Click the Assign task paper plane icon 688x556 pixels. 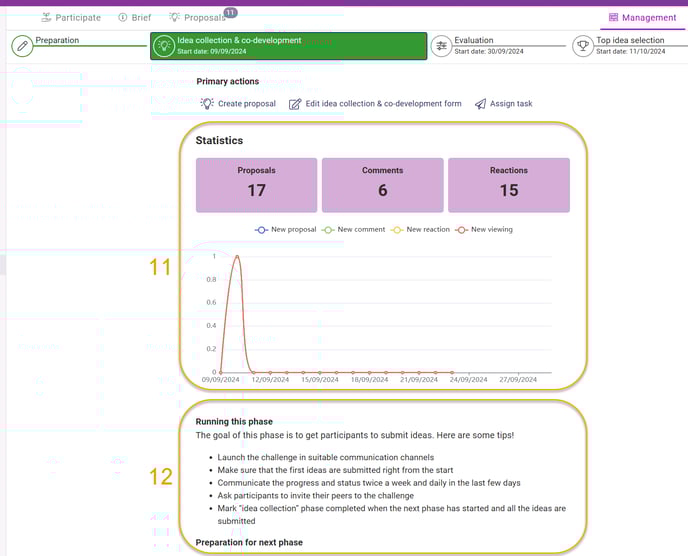480,104
